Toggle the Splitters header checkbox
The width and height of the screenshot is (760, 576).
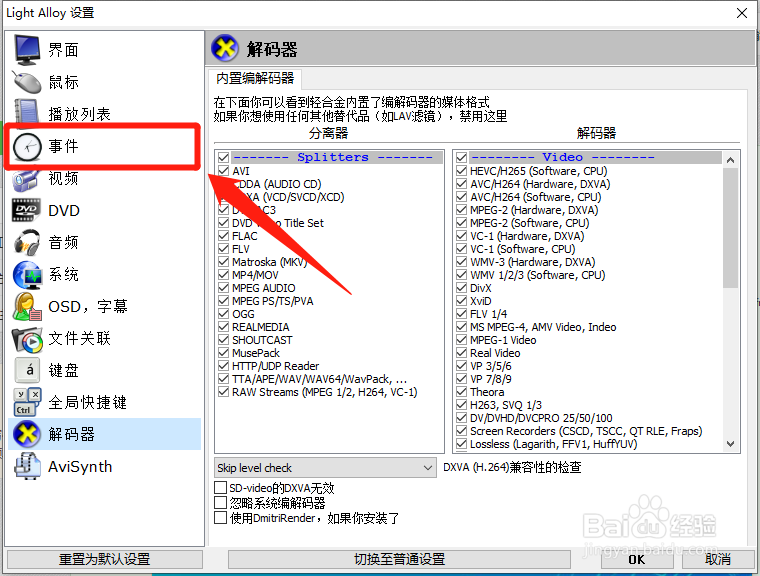[223, 157]
